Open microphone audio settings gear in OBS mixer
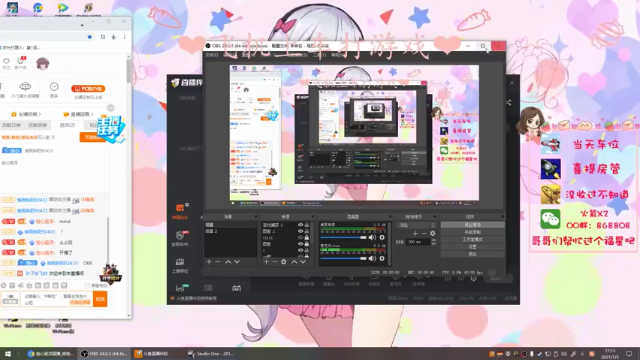The height and width of the screenshot is (360, 640). pos(382,258)
